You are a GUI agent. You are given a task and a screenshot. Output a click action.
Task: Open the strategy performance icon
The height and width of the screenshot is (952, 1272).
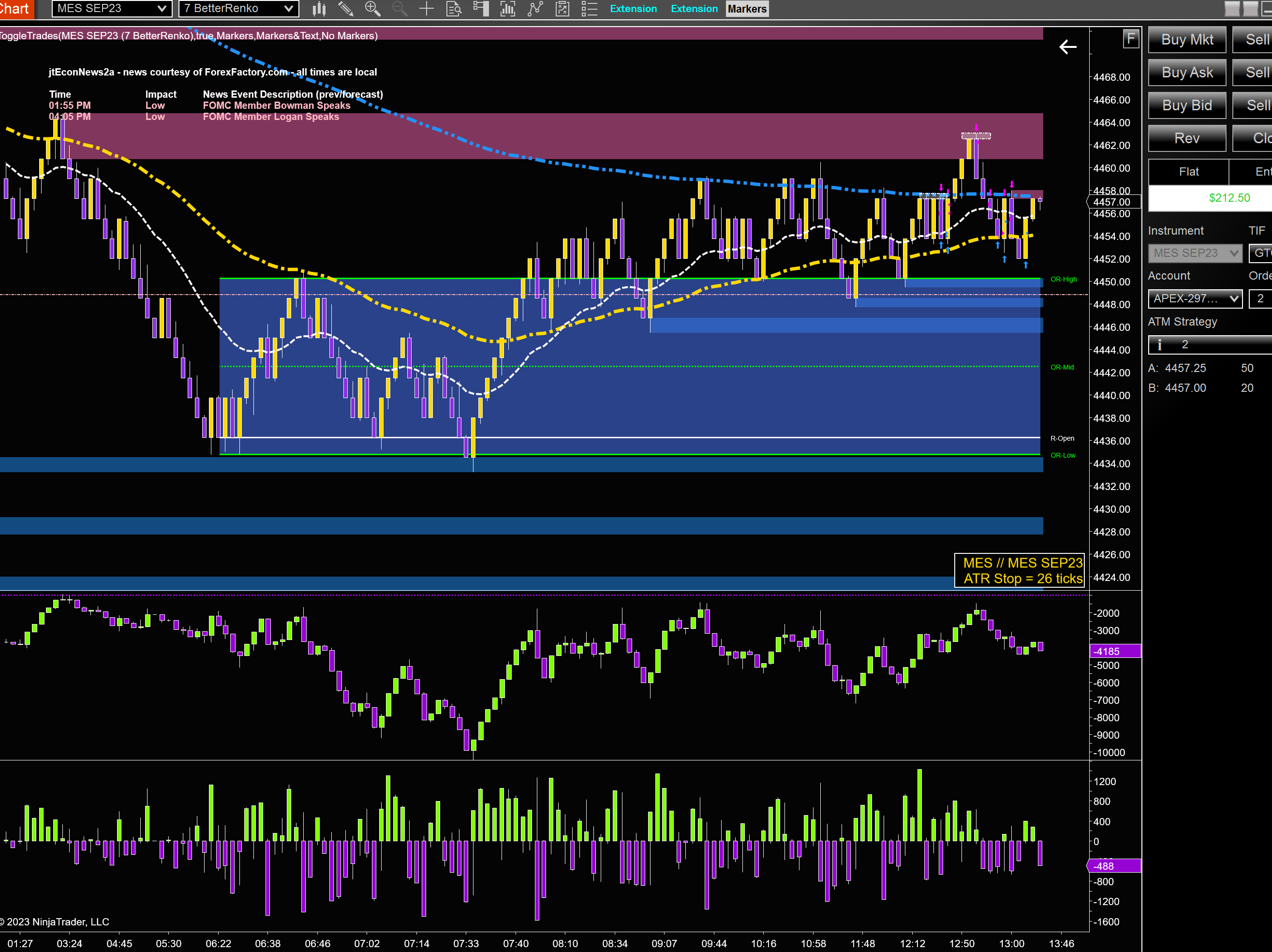562,9
